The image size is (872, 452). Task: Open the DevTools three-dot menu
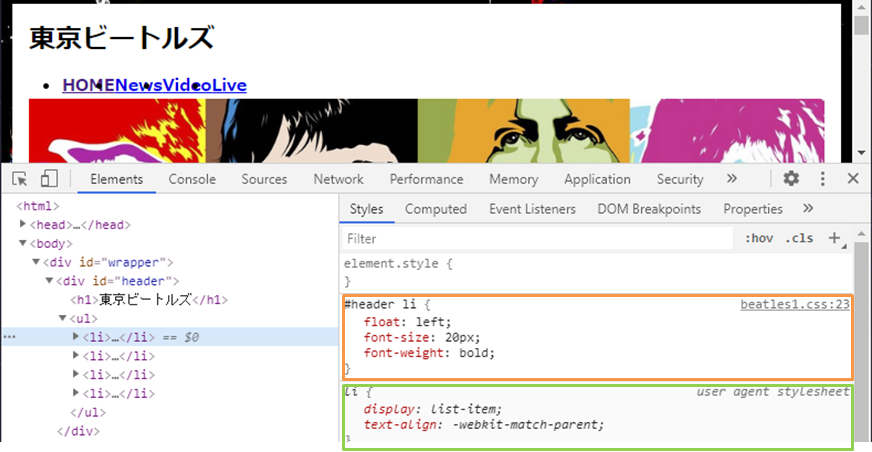click(x=823, y=178)
